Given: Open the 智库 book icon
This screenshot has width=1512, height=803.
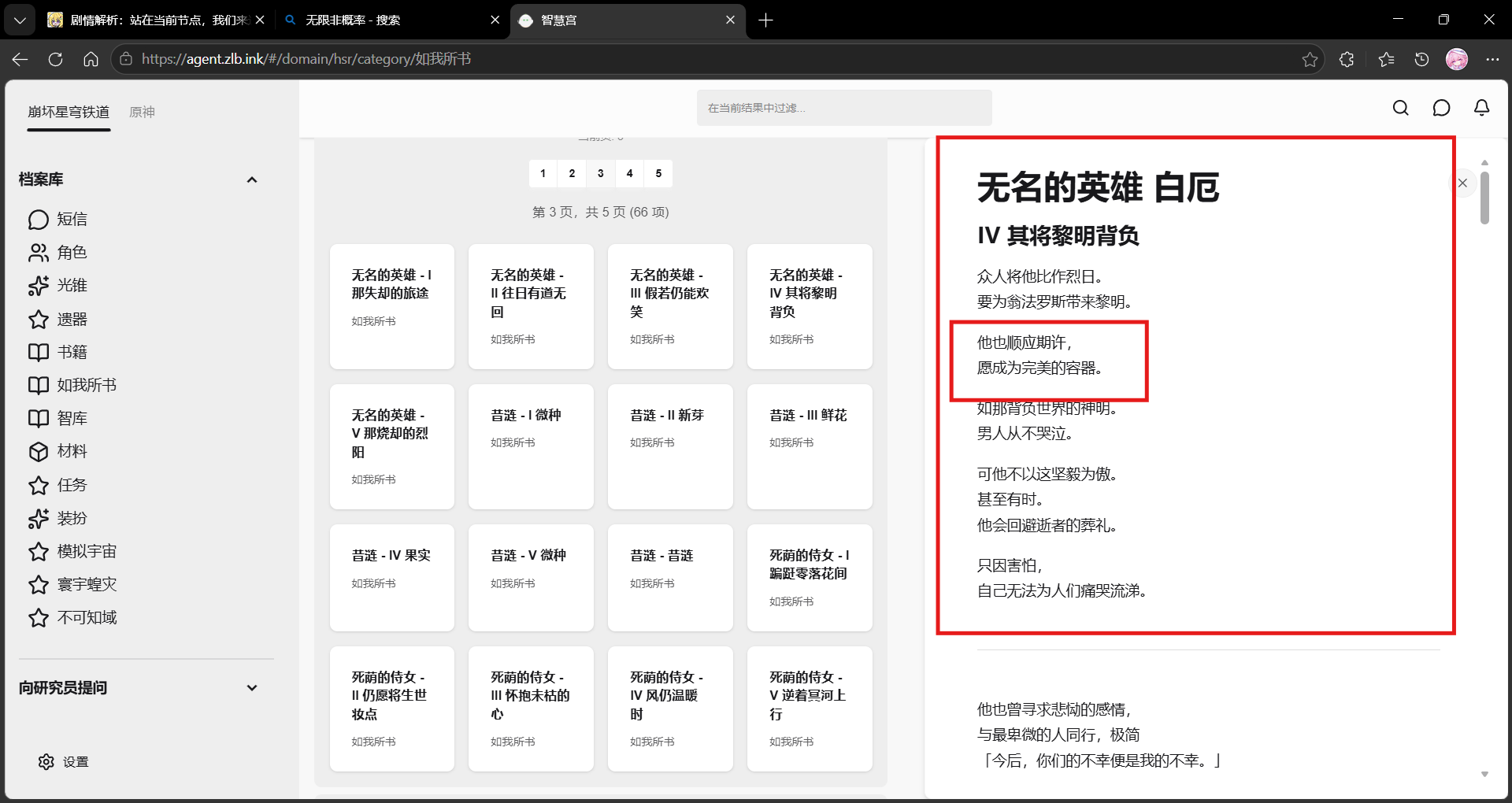Looking at the screenshot, I should coord(39,418).
